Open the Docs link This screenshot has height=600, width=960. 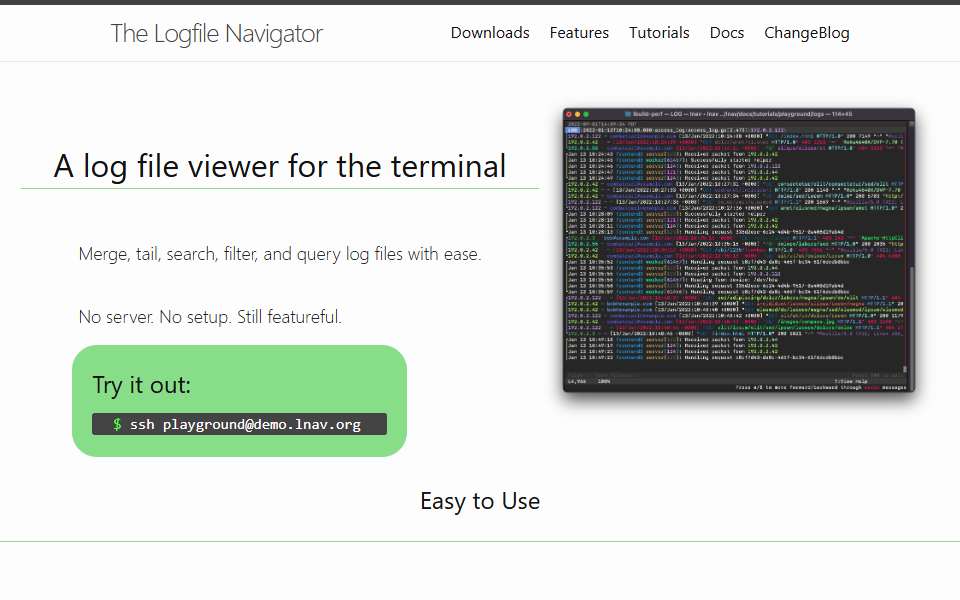coord(727,32)
